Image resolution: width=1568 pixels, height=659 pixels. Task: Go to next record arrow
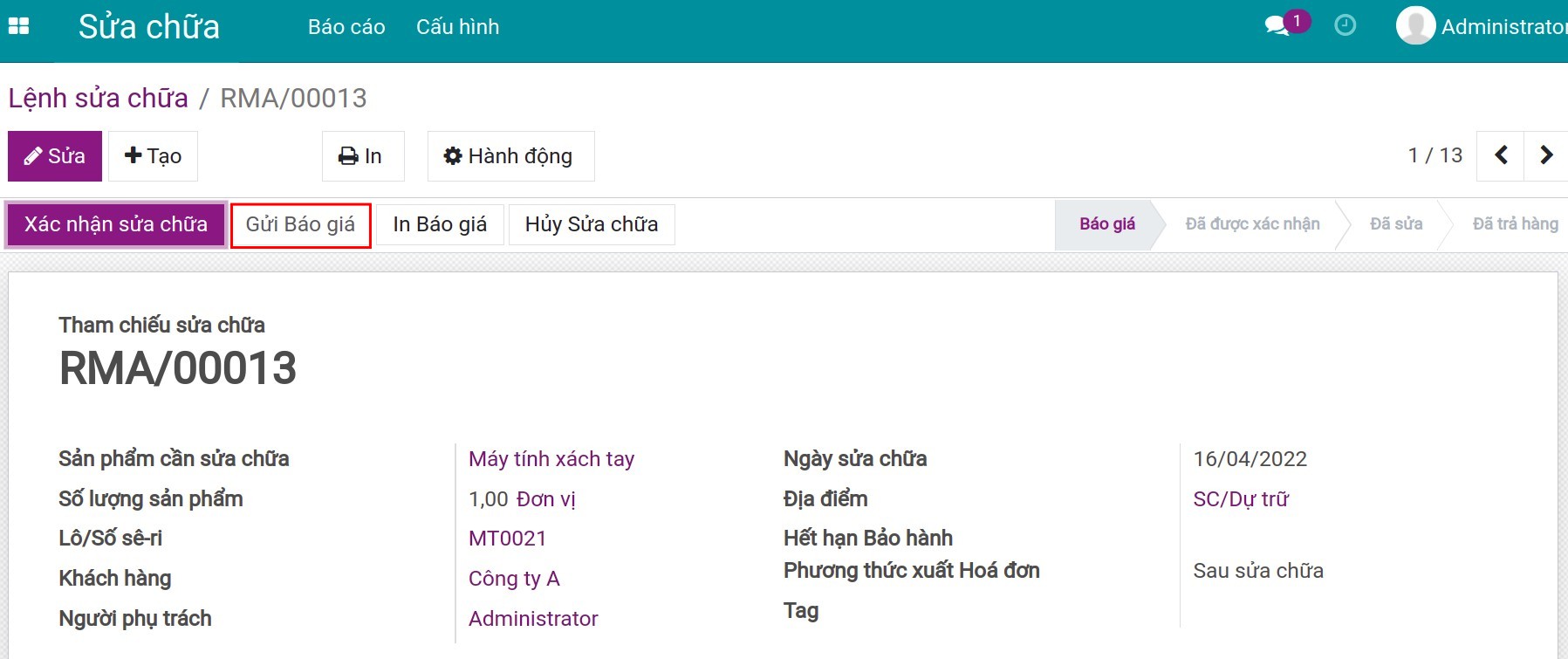[x=1546, y=155]
